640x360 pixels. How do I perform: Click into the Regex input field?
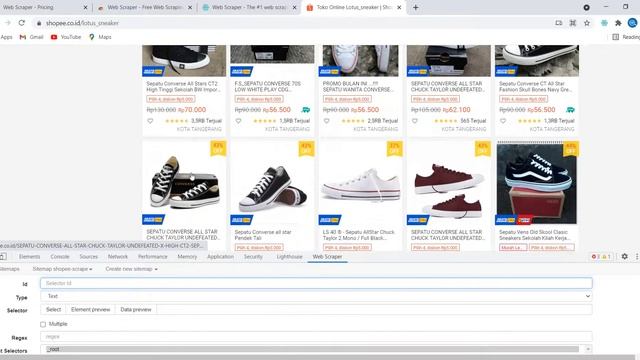coord(316,337)
